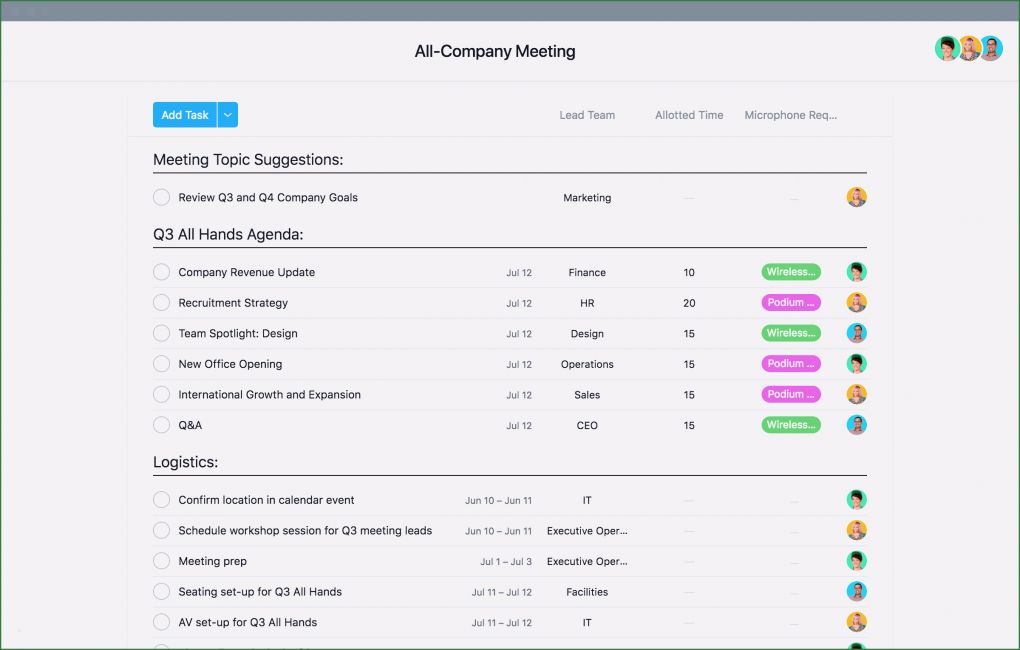Screen dimensions: 1020x650
Task: Open last project member avatar in header
Action: [991, 49]
